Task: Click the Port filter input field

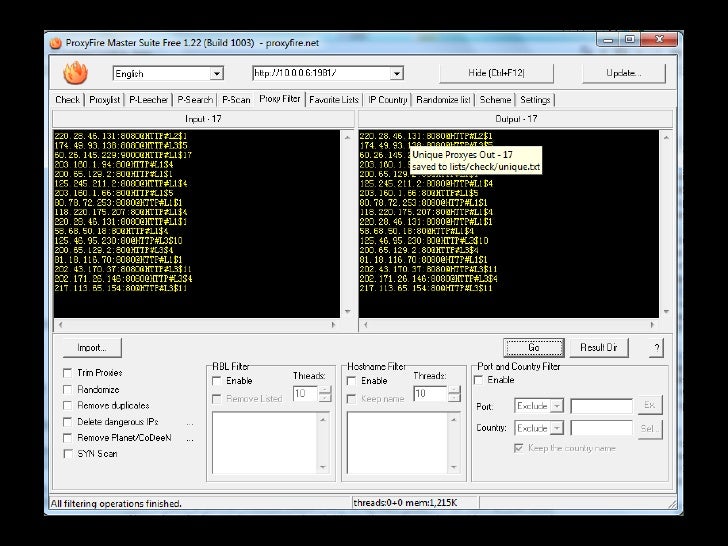Action: click(x=602, y=406)
